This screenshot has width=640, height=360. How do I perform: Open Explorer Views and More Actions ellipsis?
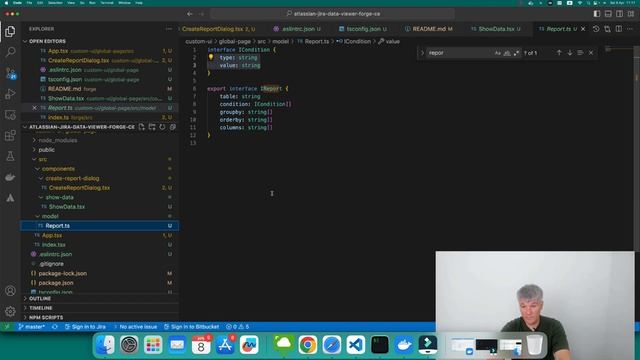click(x=169, y=29)
